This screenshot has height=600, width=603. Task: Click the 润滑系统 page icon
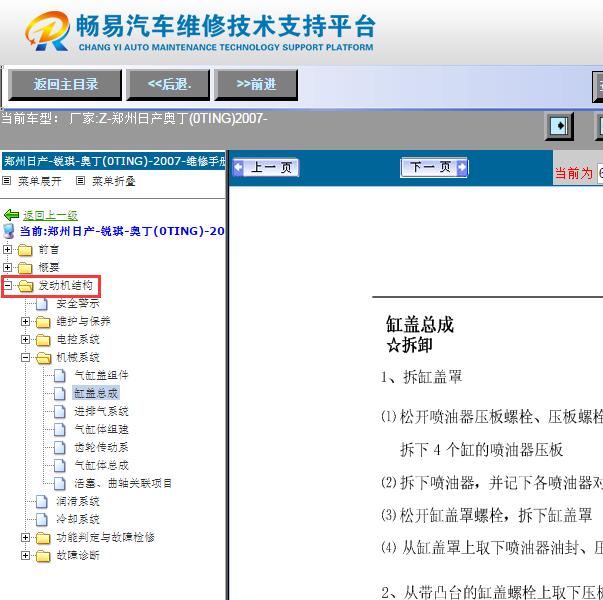42,502
